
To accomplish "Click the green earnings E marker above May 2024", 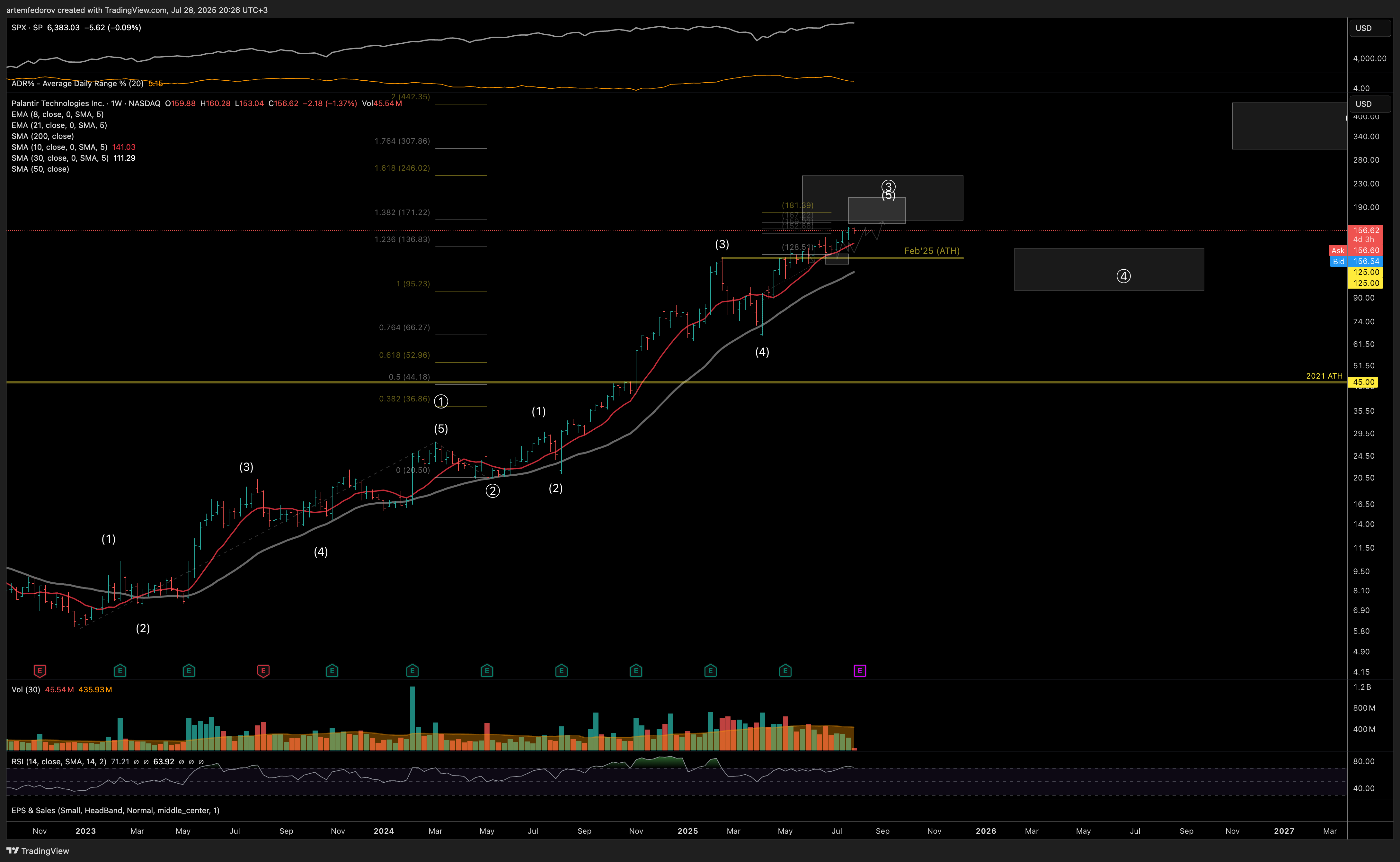I will (x=487, y=670).
